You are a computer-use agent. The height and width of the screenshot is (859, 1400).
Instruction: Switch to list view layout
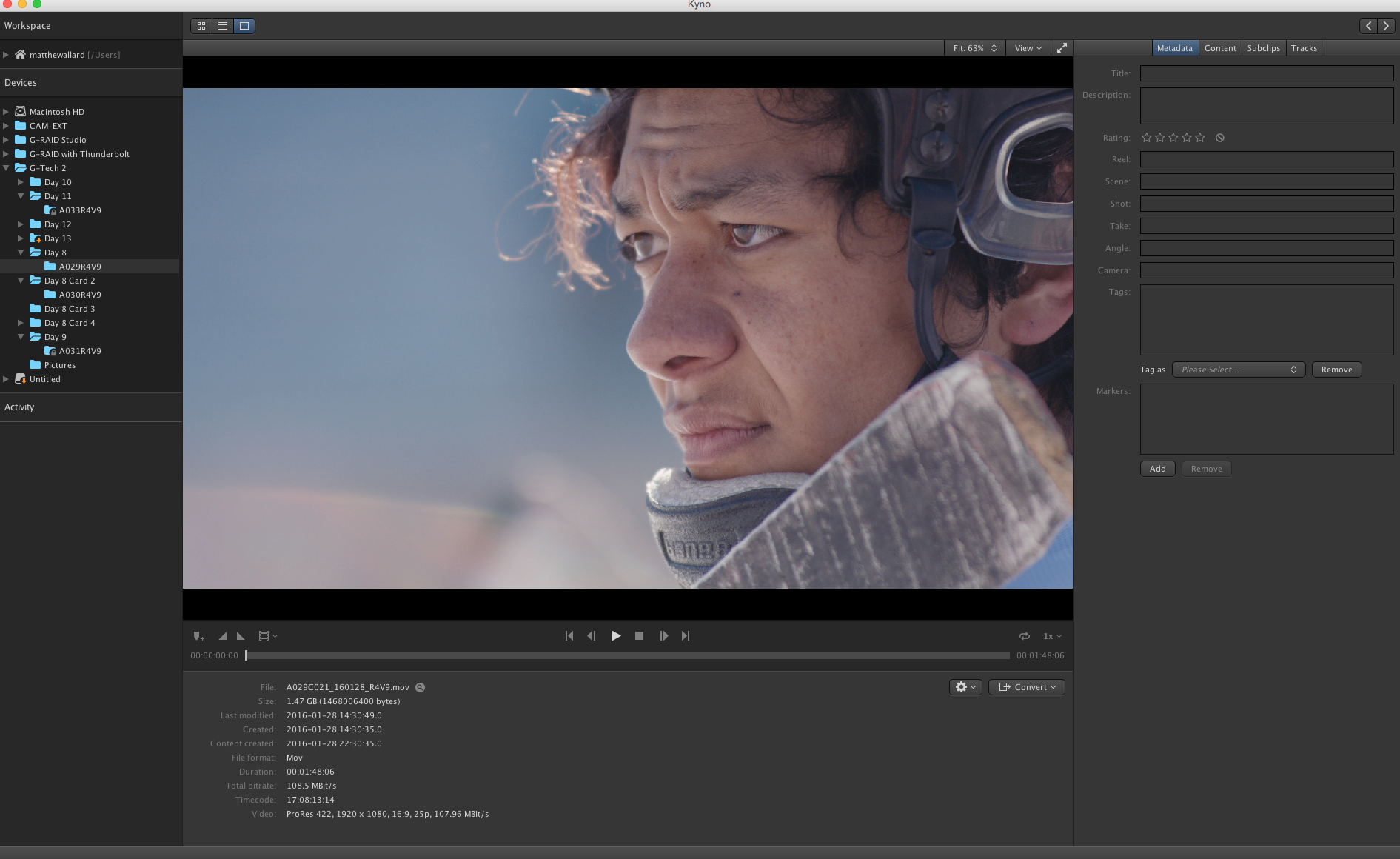click(222, 25)
